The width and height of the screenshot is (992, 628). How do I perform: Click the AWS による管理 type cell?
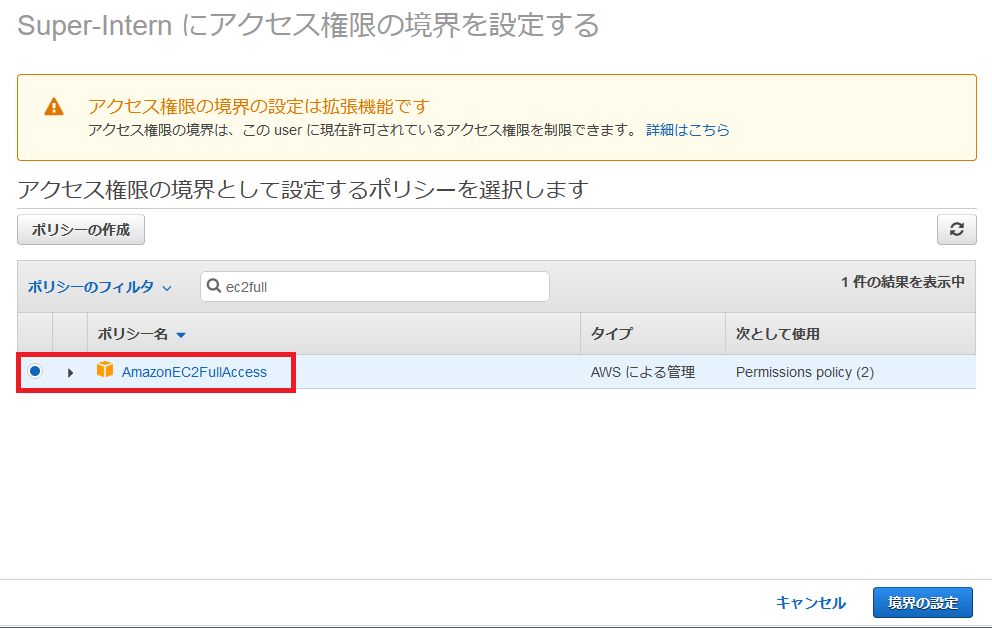click(x=642, y=372)
